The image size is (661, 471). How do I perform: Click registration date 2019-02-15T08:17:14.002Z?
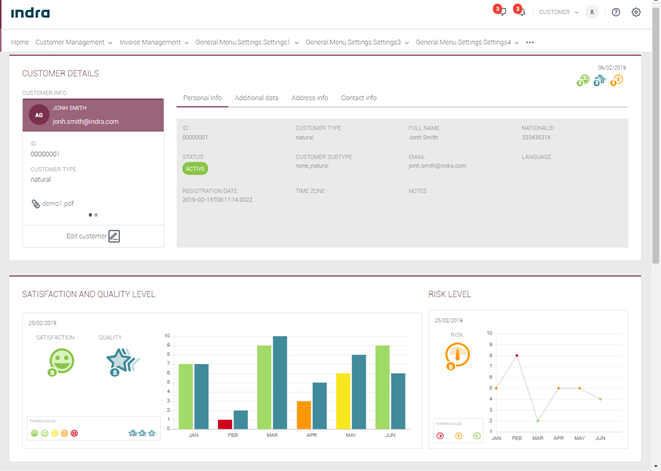click(x=217, y=200)
